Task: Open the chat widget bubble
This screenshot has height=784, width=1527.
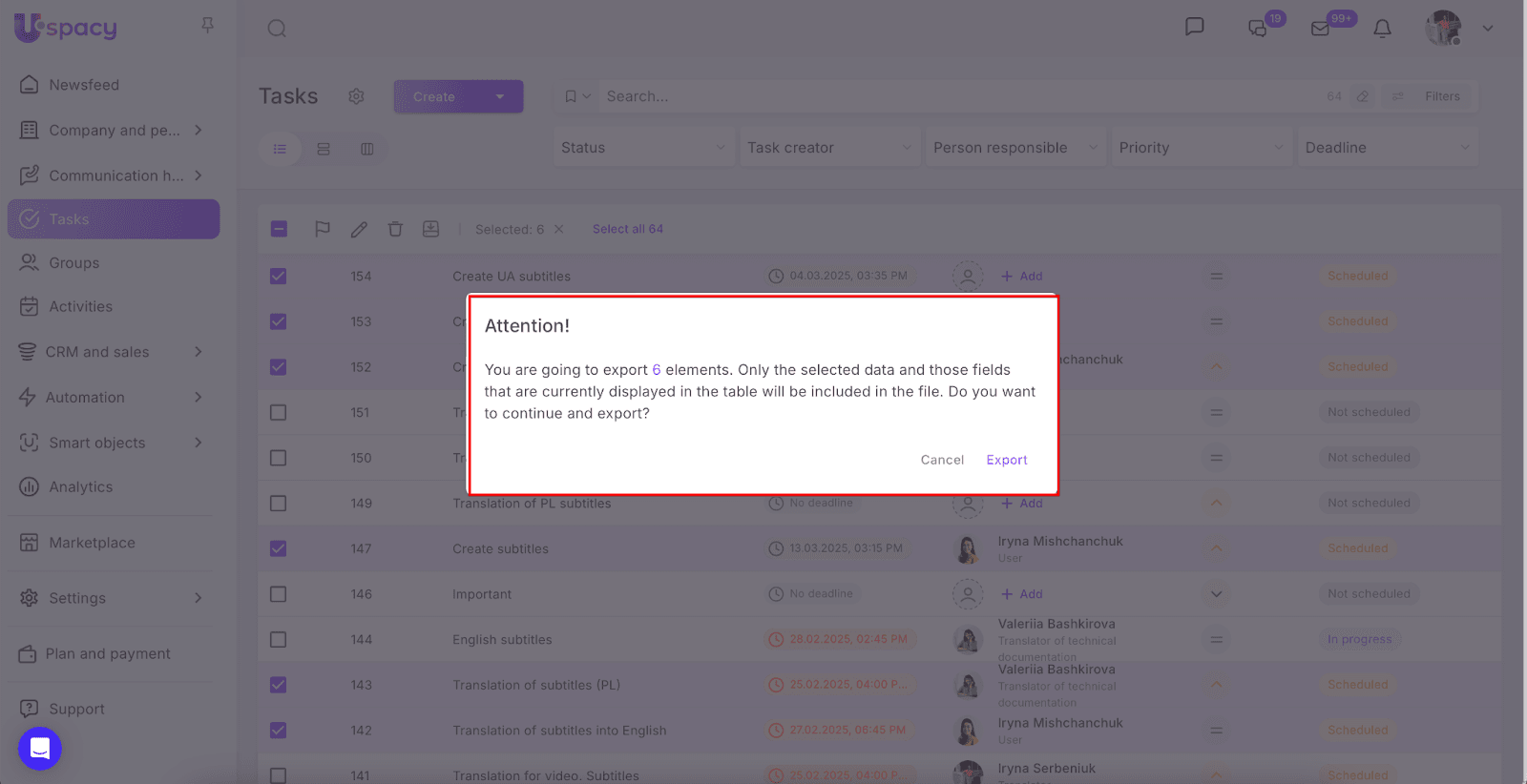Action: click(x=40, y=749)
